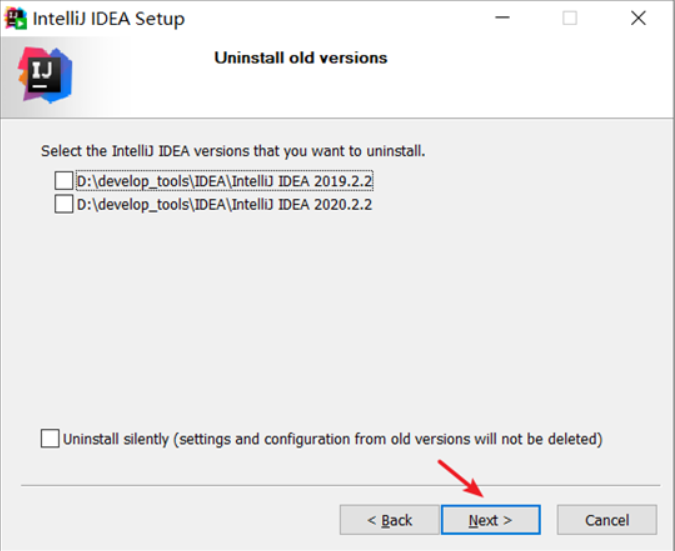Select the D:\develop_tools\IDEA\IntelliJ IDEA 2020.2.2 path label
The height and width of the screenshot is (551, 675).
(225, 204)
